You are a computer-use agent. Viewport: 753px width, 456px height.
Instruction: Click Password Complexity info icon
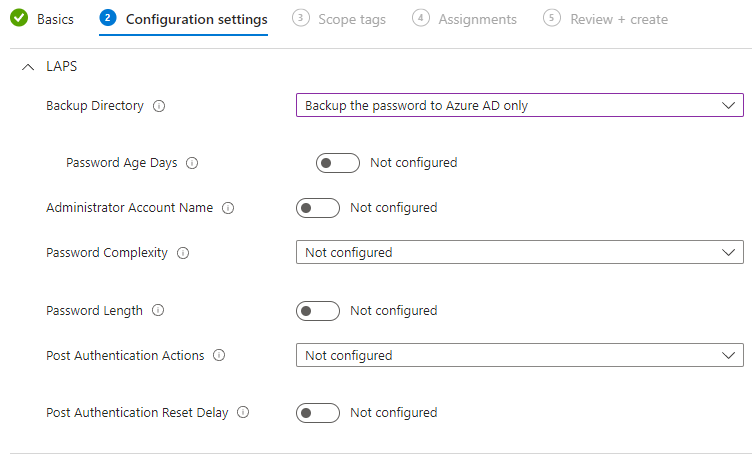(x=183, y=253)
